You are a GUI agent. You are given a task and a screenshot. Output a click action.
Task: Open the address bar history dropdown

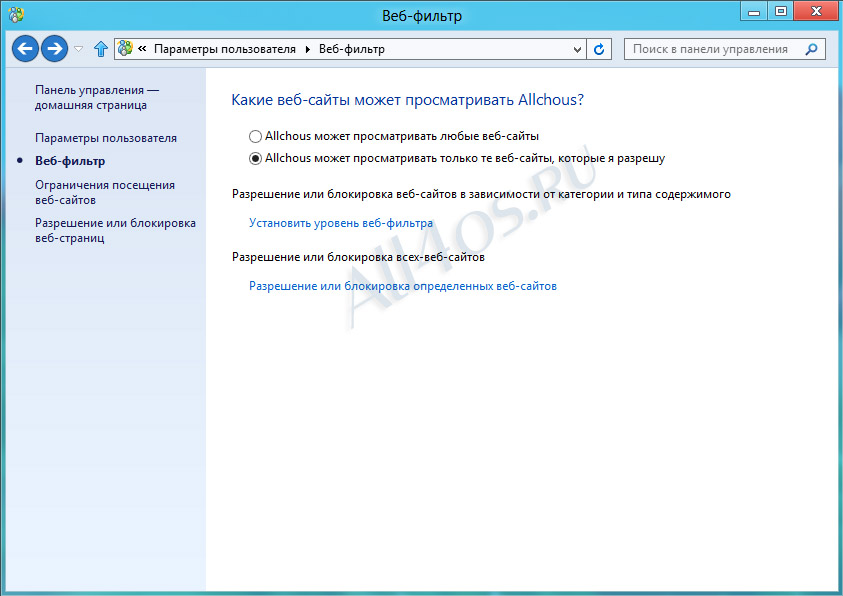click(x=577, y=49)
